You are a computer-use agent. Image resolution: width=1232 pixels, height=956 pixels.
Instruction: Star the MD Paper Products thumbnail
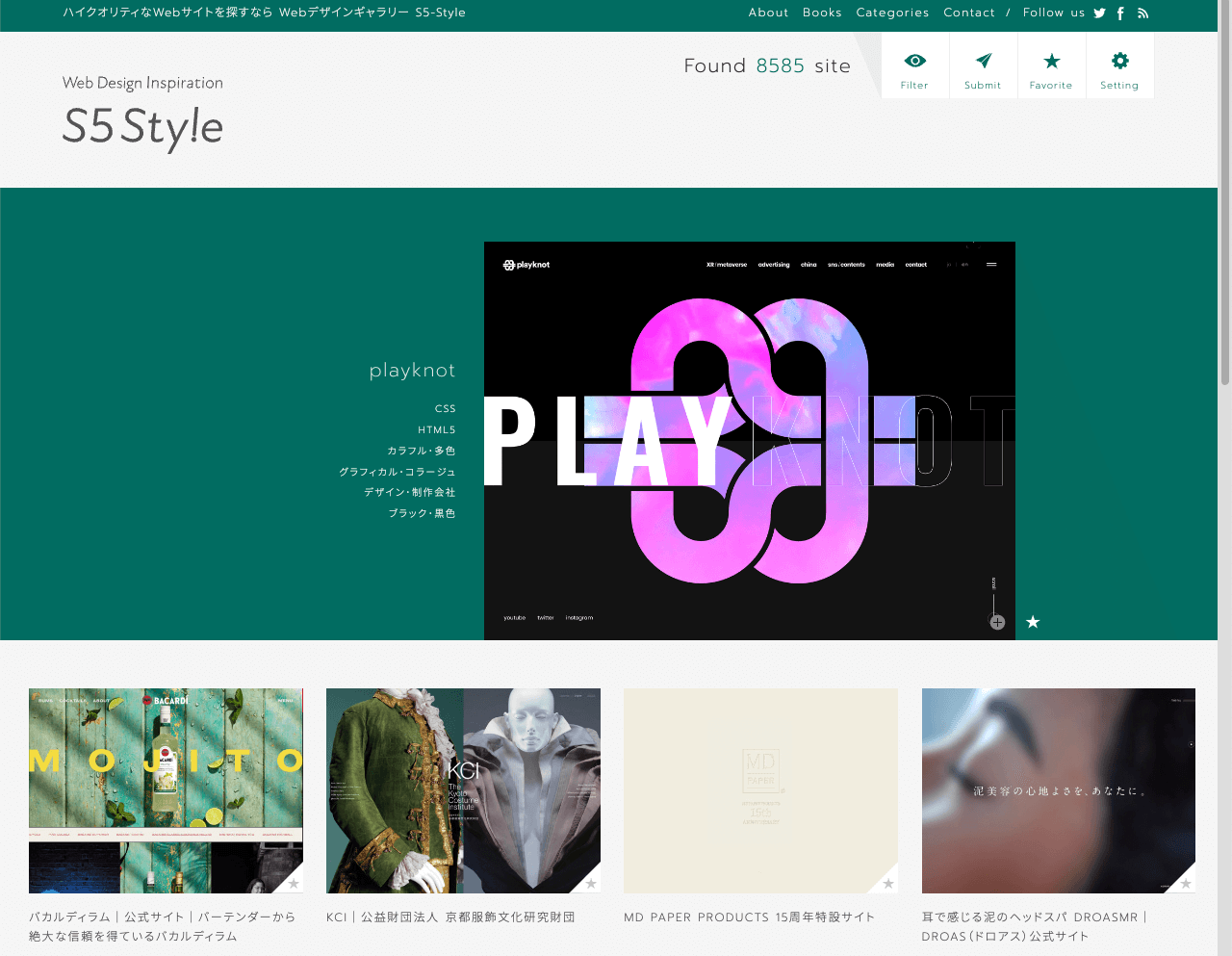click(x=888, y=884)
